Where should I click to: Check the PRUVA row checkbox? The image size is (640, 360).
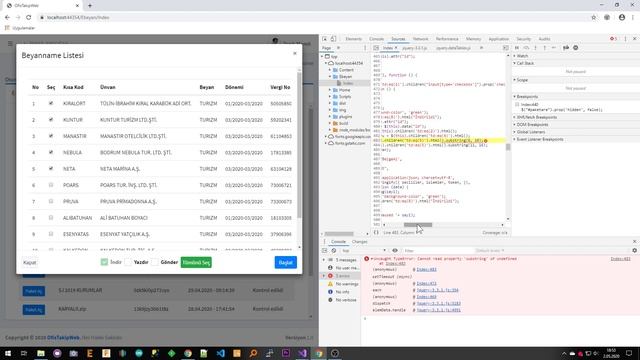tap(51, 201)
